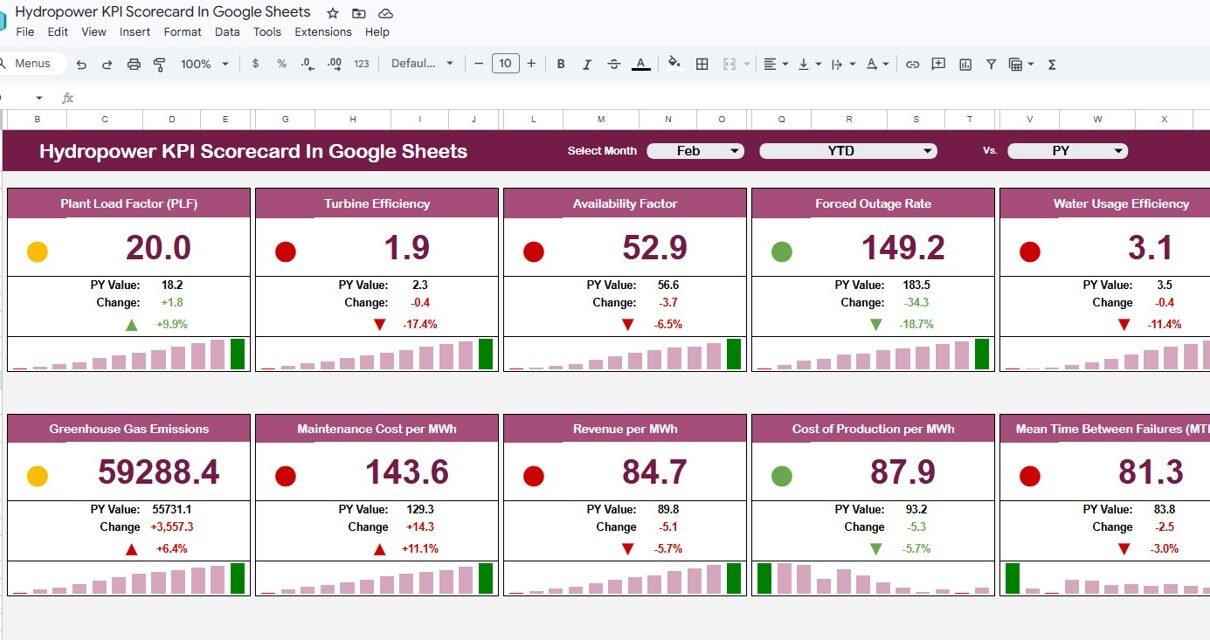Open the fill color picker
The width and height of the screenshot is (1210, 640).
point(674,63)
